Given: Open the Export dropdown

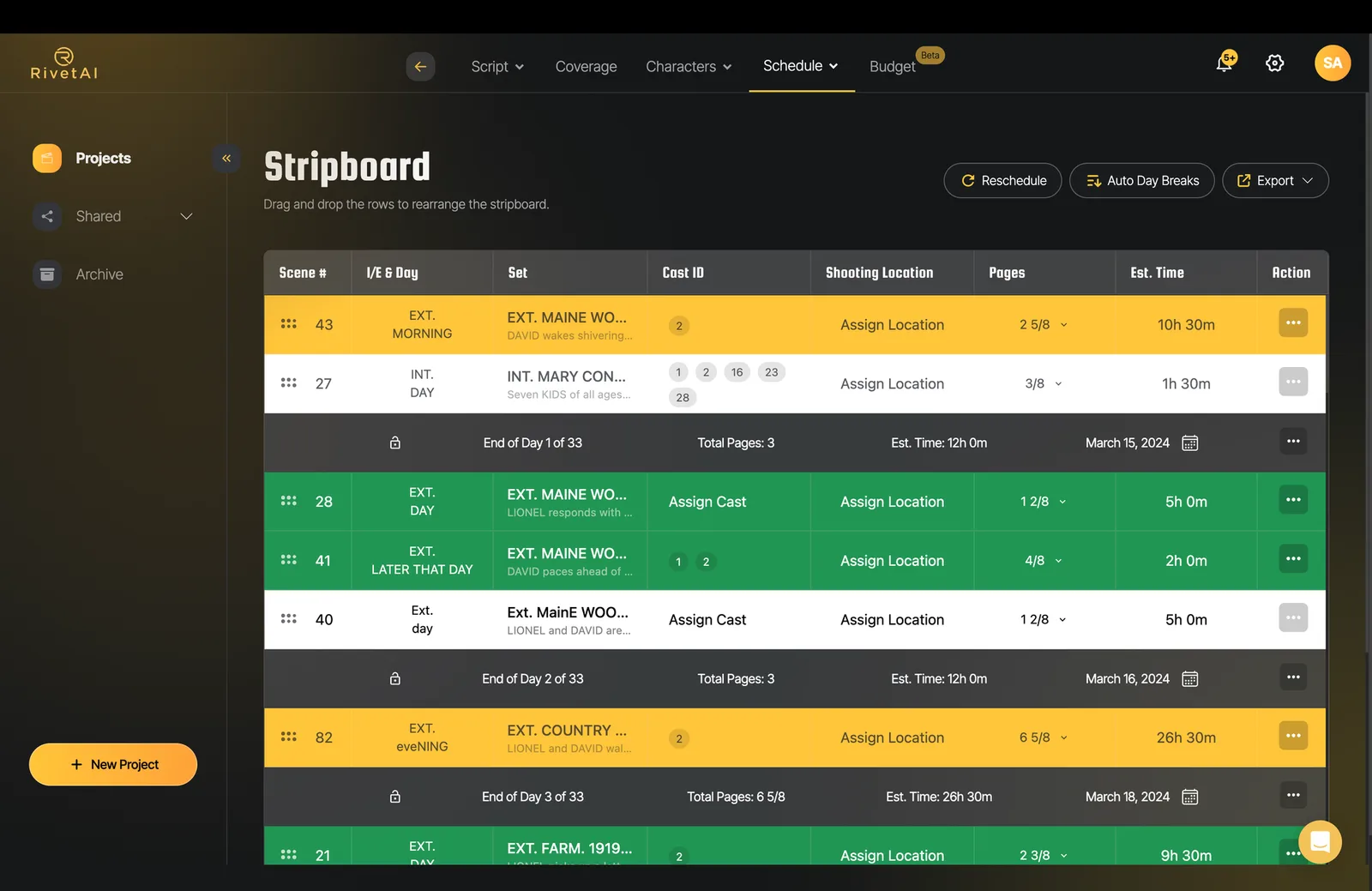Looking at the screenshot, I should [x=1275, y=181].
